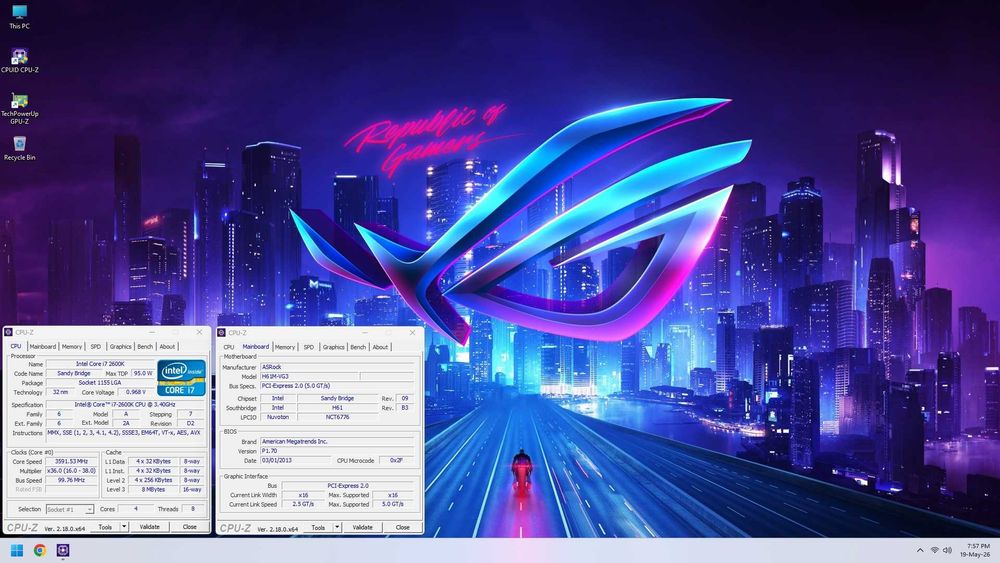Open the SPD tab in the mainboard CPU-Z window
1000x563 pixels.
pos(309,347)
